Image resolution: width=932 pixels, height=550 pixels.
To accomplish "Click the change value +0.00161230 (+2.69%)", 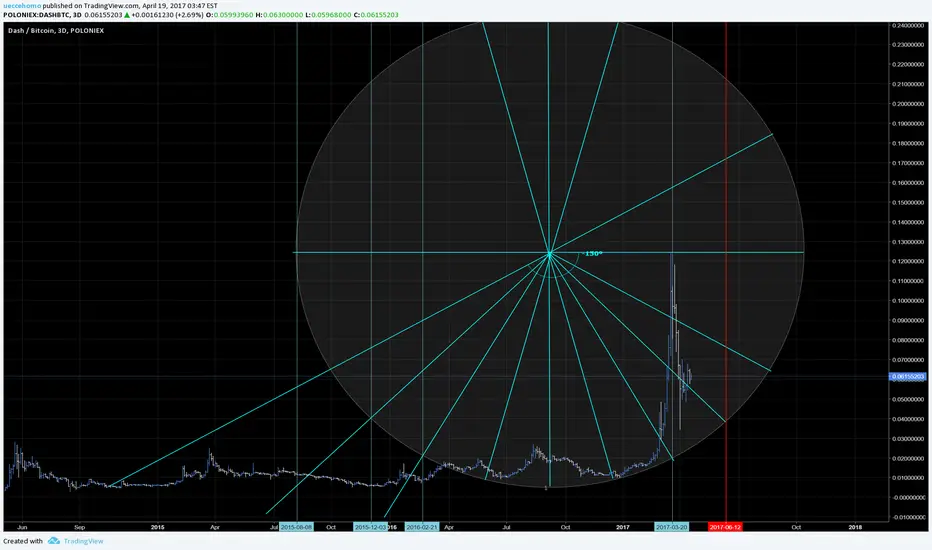I will pos(168,14).
